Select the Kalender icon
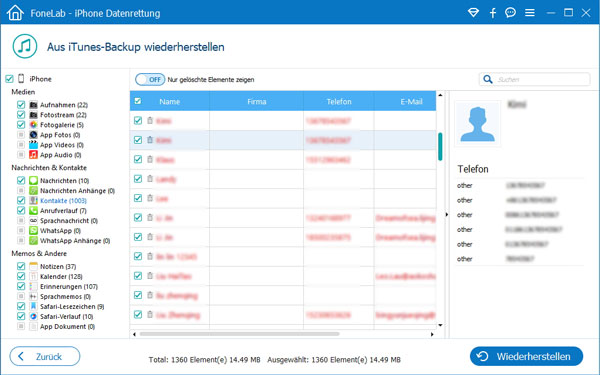 [33, 276]
